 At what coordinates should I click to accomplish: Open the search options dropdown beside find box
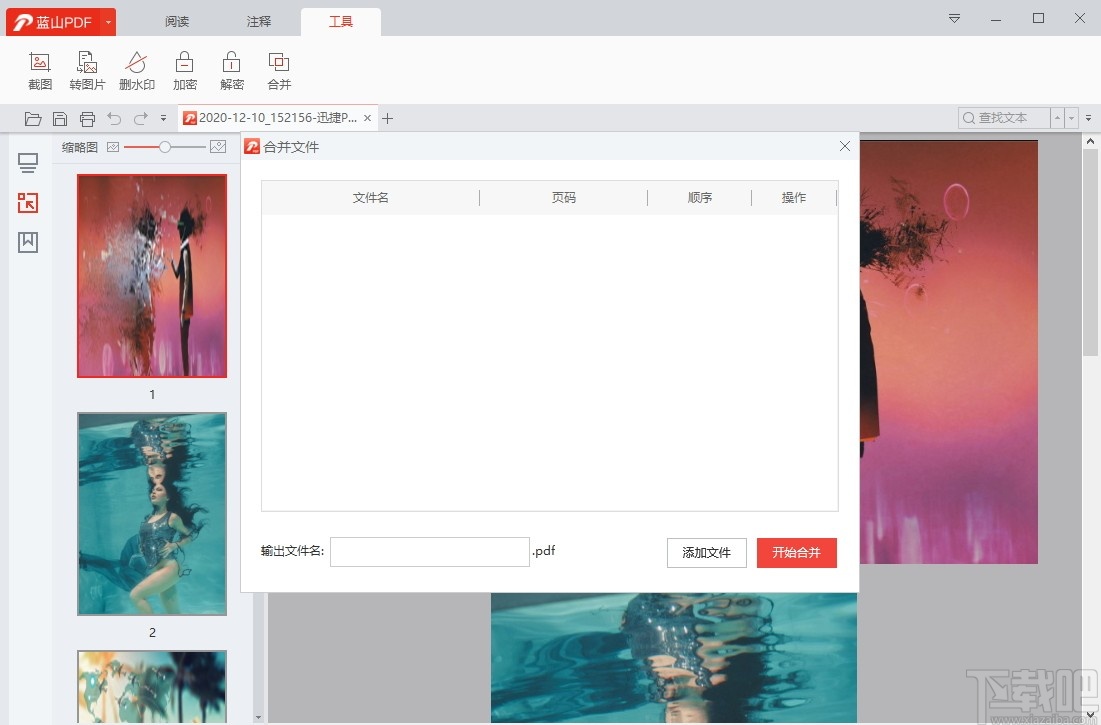1089,118
